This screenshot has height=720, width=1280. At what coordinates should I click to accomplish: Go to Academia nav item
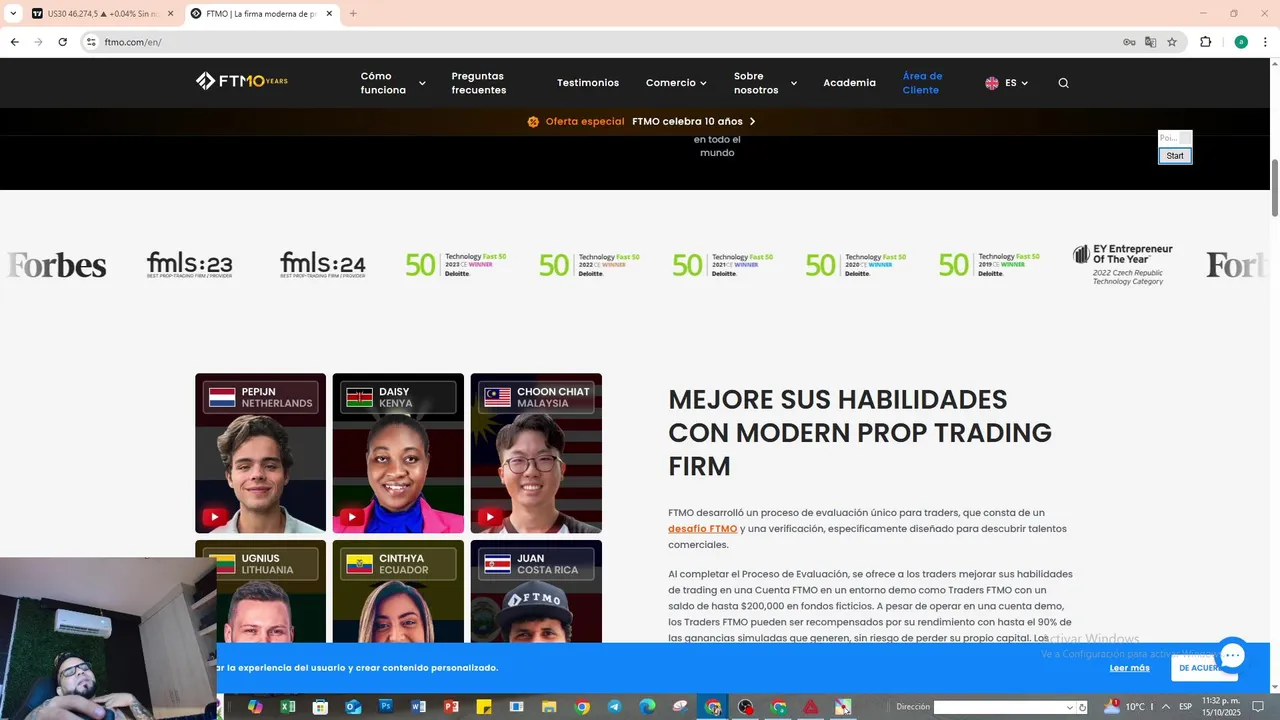coord(849,83)
